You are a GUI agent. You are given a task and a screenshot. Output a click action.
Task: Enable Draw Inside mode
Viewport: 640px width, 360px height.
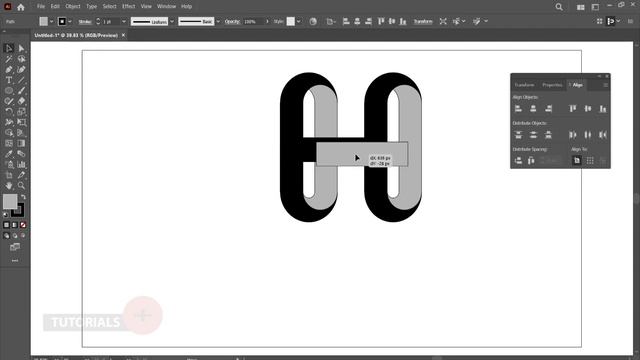click(23, 236)
